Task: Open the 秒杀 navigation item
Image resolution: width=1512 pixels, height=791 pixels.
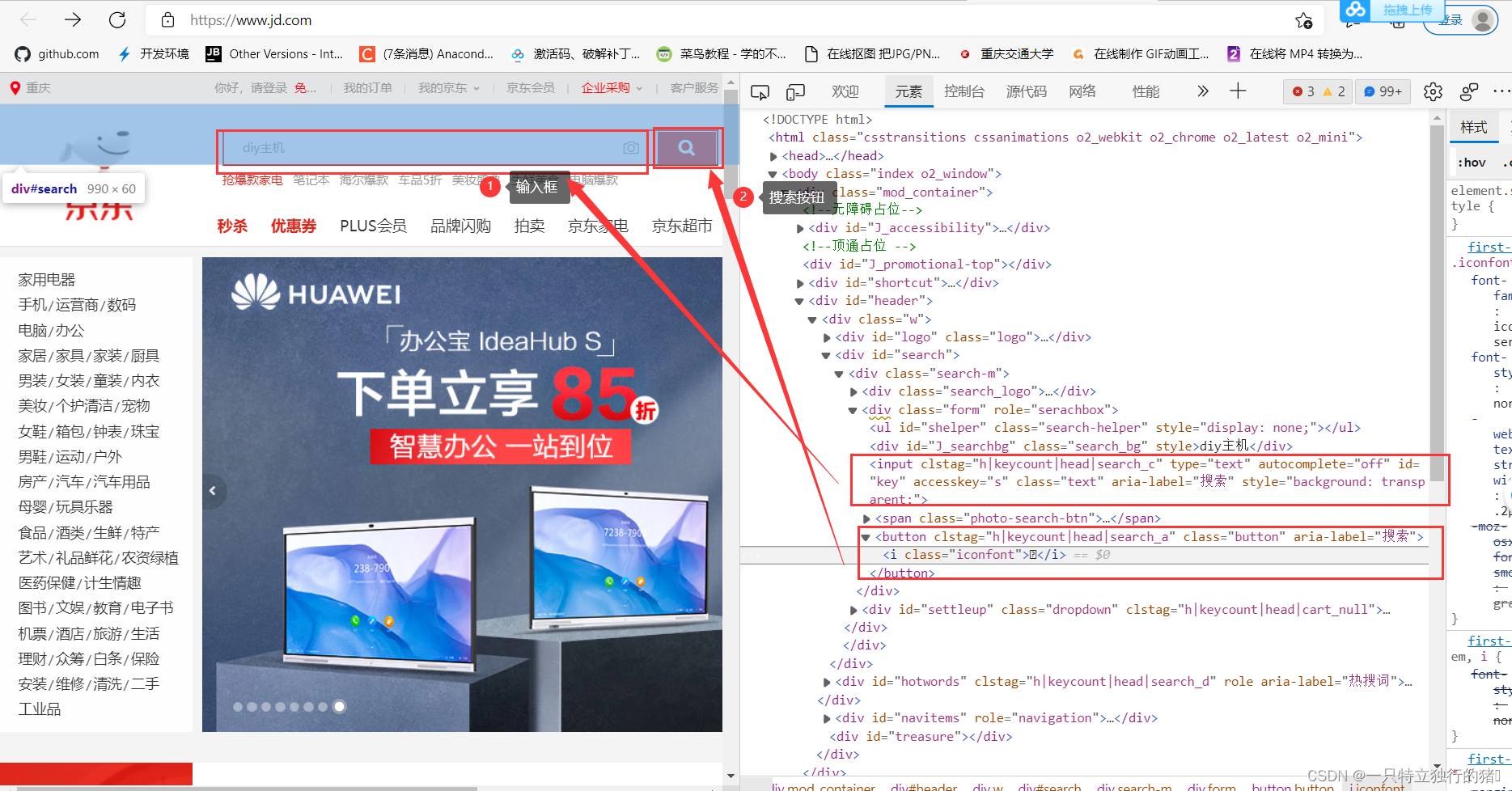Action: [x=232, y=226]
